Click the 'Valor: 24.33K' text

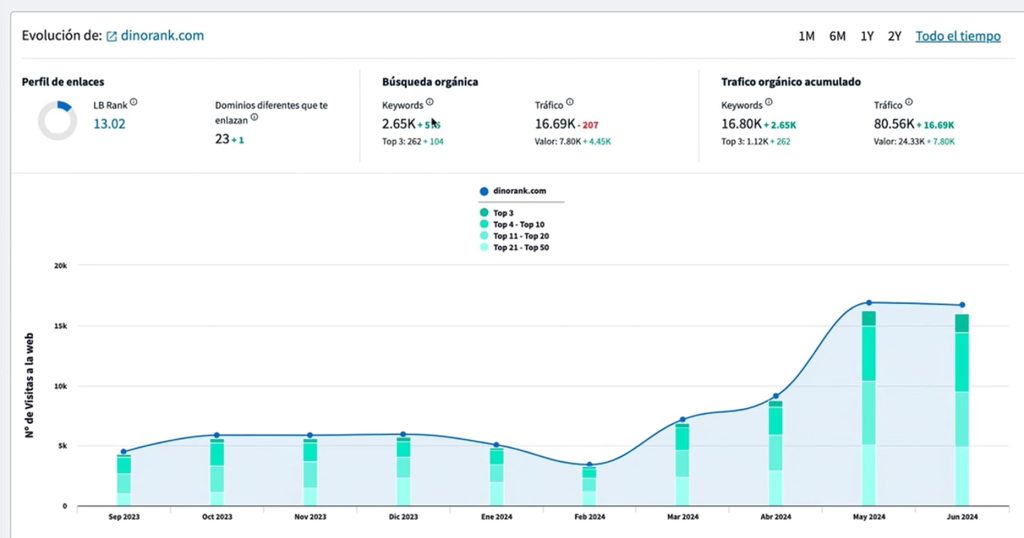click(x=899, y=142)
